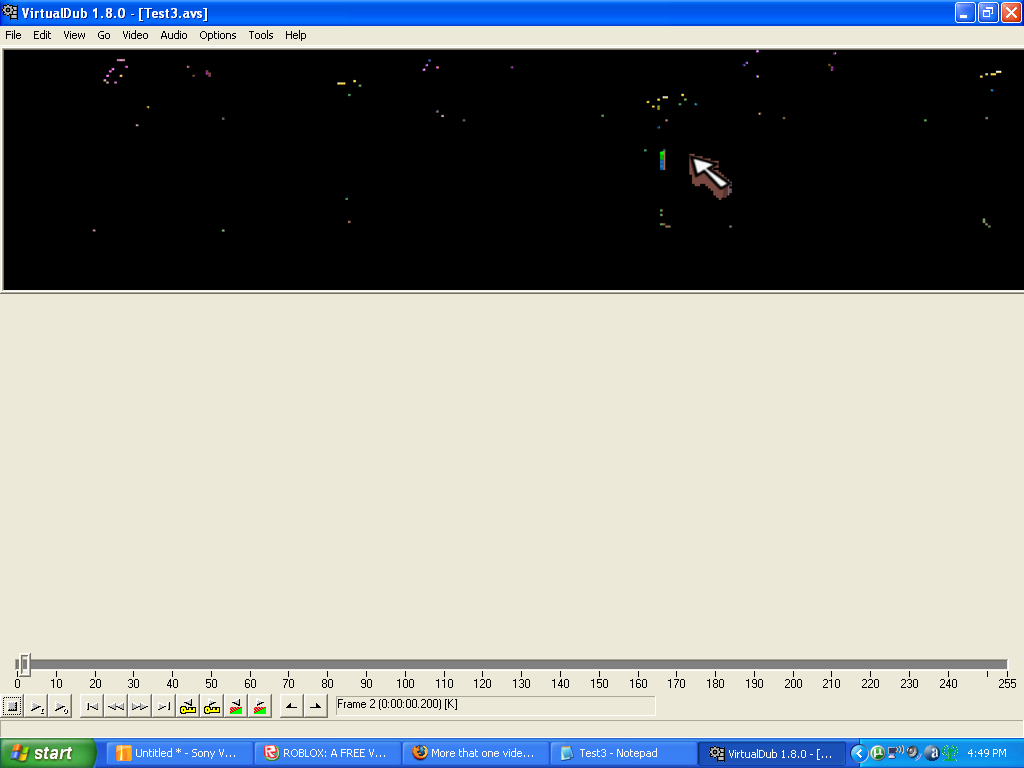Switch to Sony Vegas taskbar window
This screenshot has height=768, width=1024.
coord(178,754)
